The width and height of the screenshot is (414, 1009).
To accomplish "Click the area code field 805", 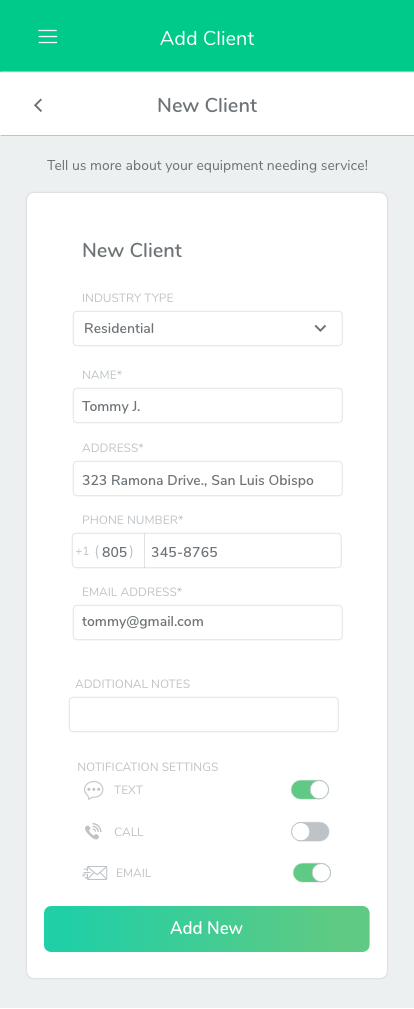I will tap(115, 551).
